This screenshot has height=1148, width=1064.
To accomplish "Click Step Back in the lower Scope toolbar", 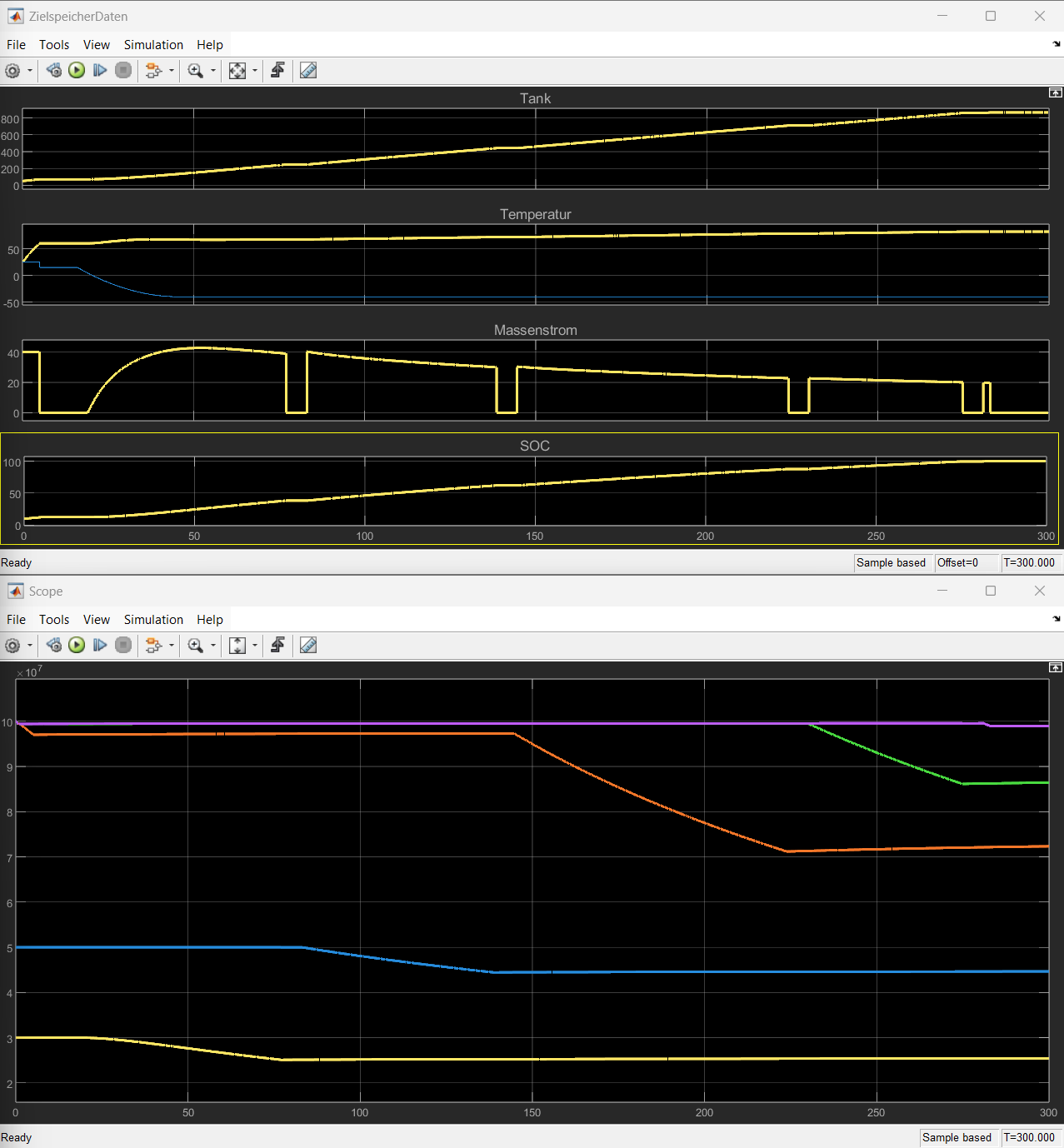I will (x=54, y=646).
